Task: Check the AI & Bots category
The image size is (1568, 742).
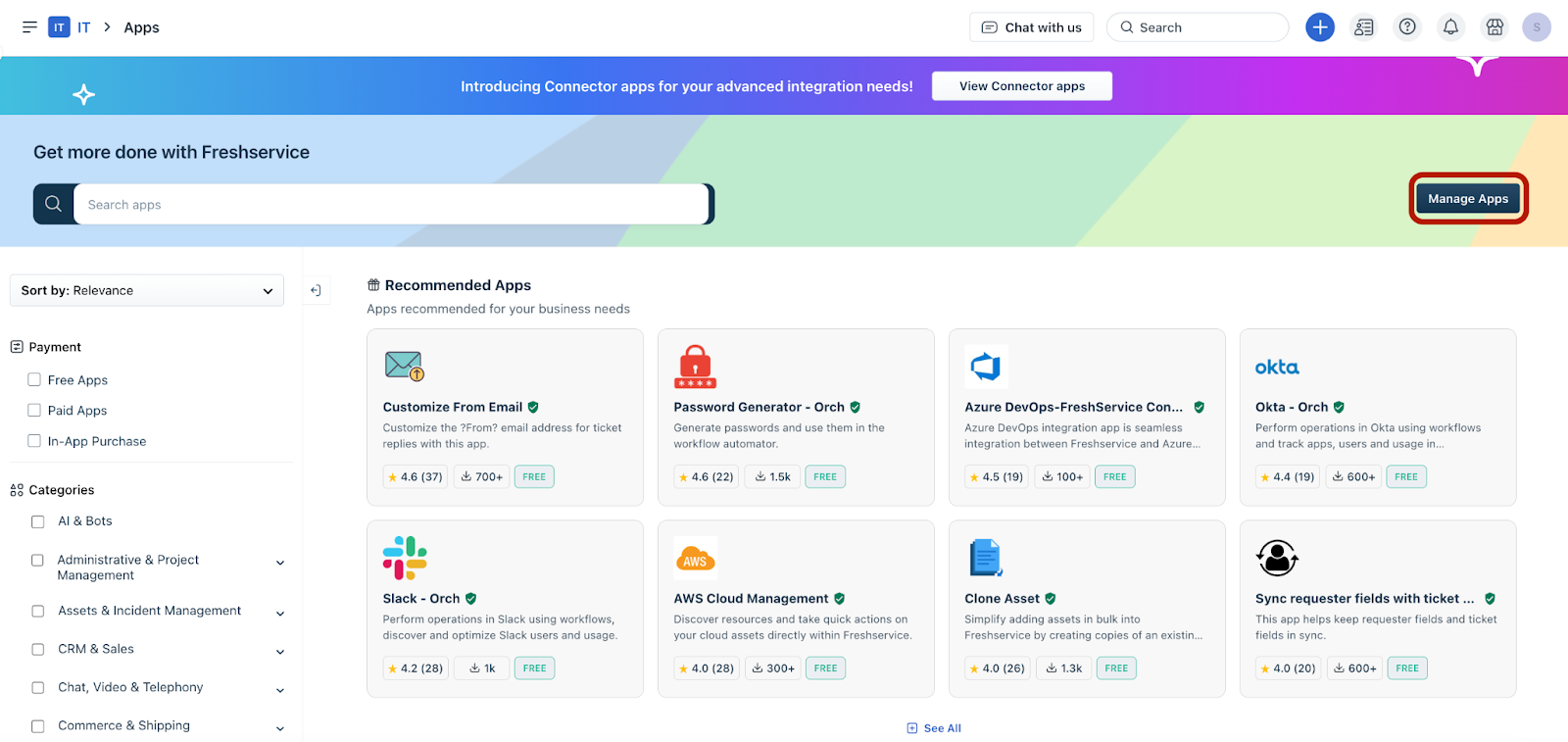Action: [x=38, y=521]
